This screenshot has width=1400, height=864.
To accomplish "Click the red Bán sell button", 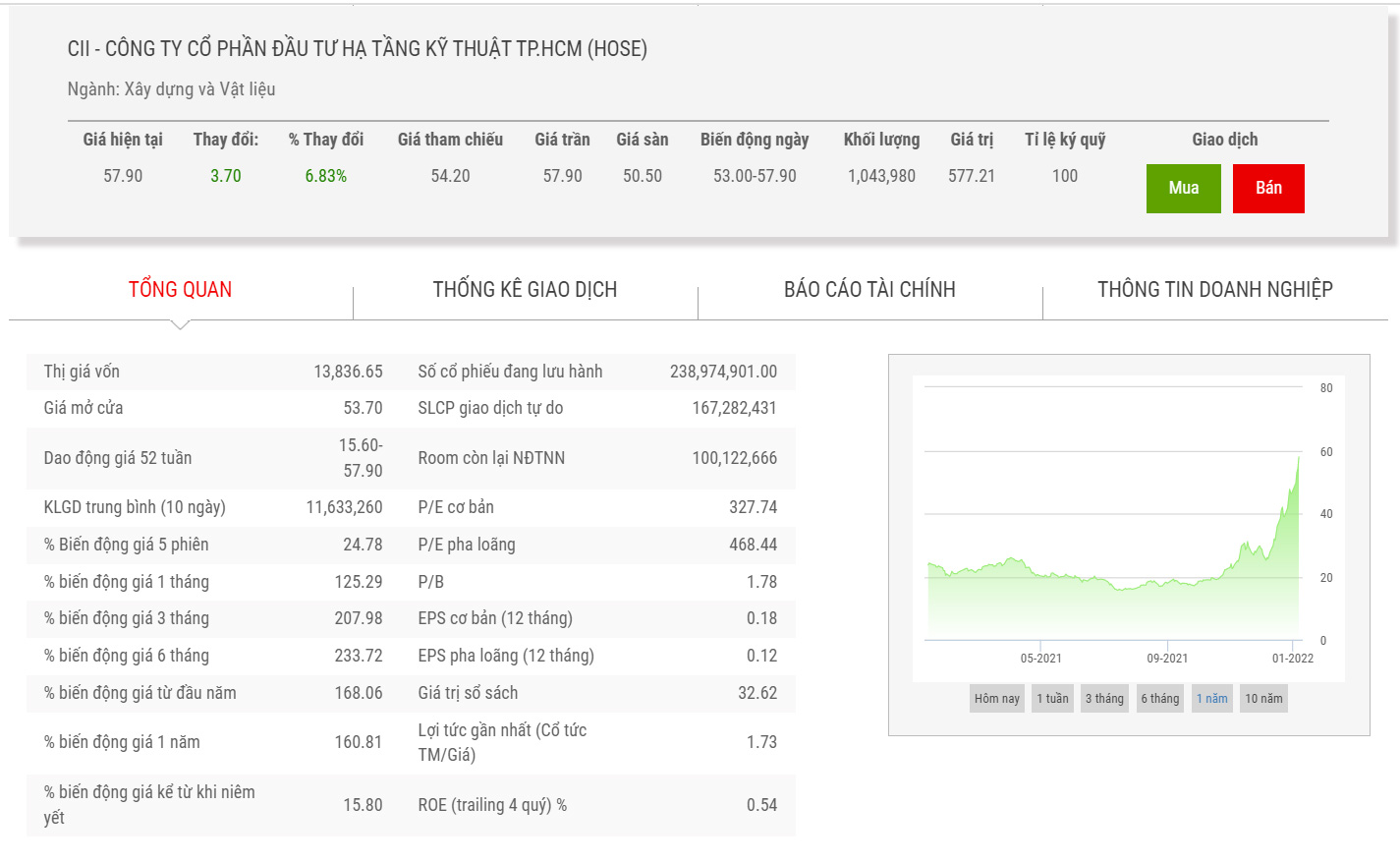I will [1268, 189].
